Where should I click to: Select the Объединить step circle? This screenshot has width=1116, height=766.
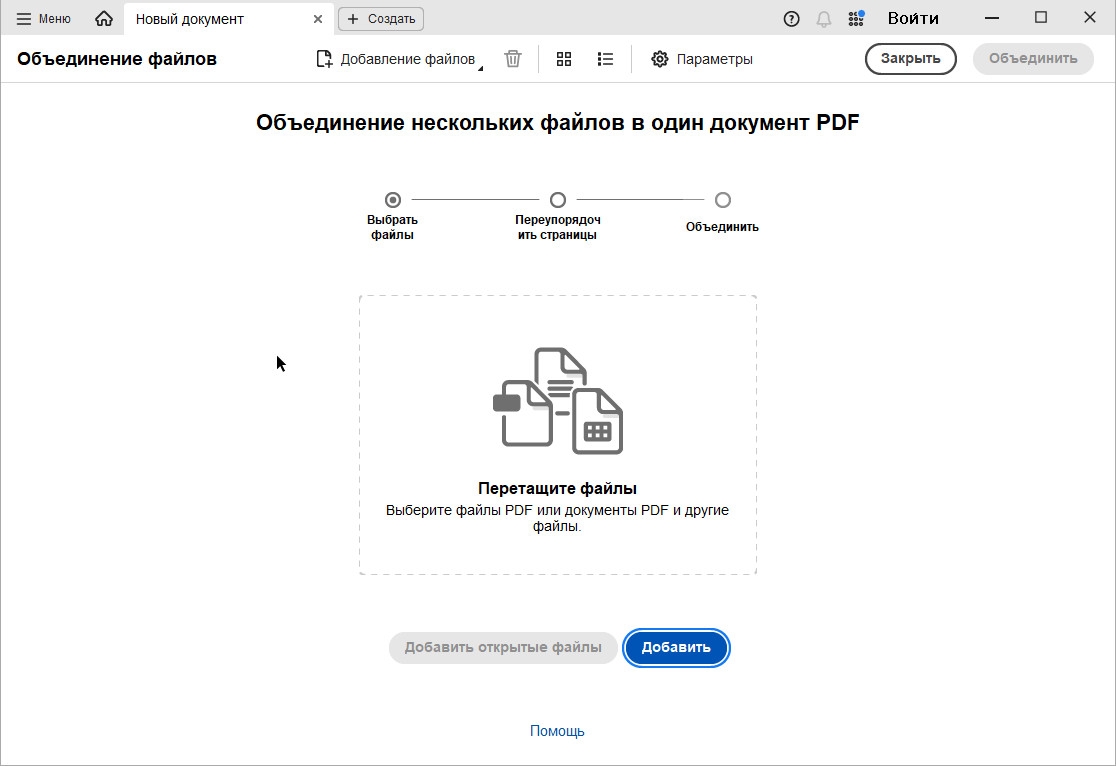723,200
